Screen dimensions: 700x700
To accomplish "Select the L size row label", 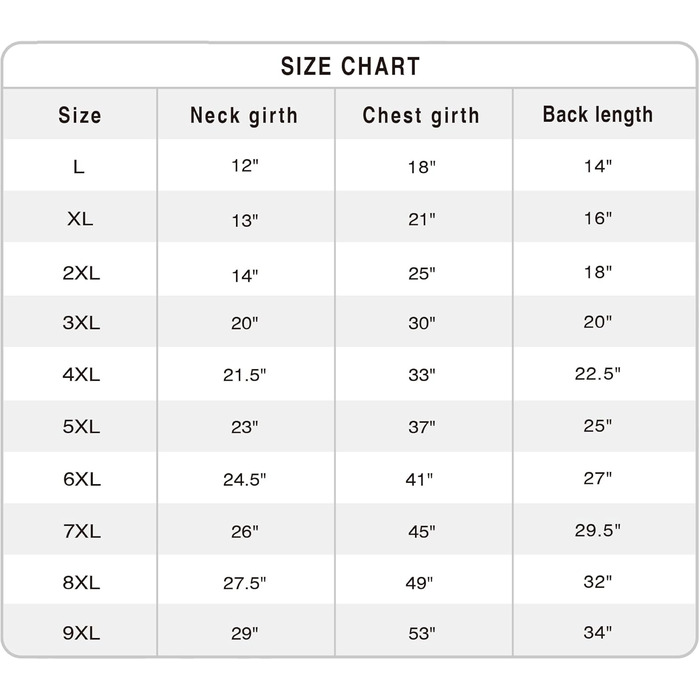I will [79, 167].
